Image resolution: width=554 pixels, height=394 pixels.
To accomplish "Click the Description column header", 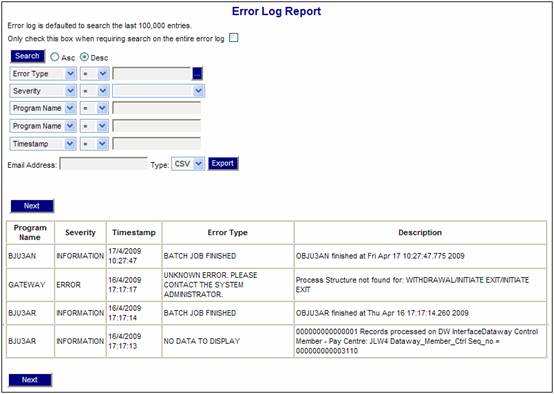I will tap(420, 233).
